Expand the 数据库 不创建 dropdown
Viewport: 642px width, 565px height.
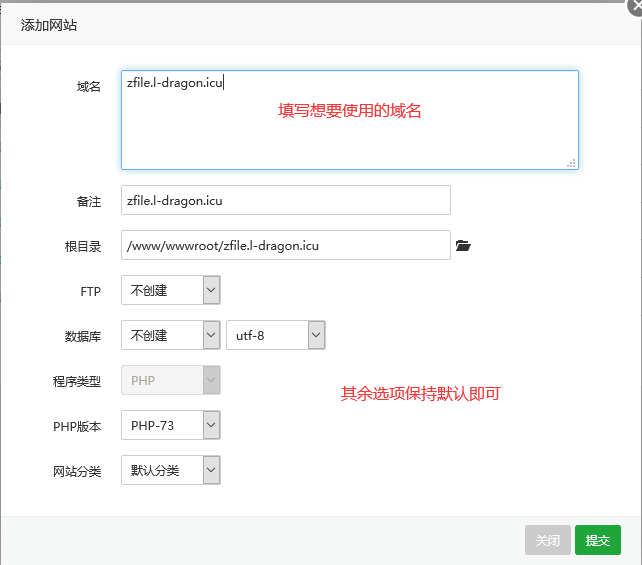pos(170,335)
